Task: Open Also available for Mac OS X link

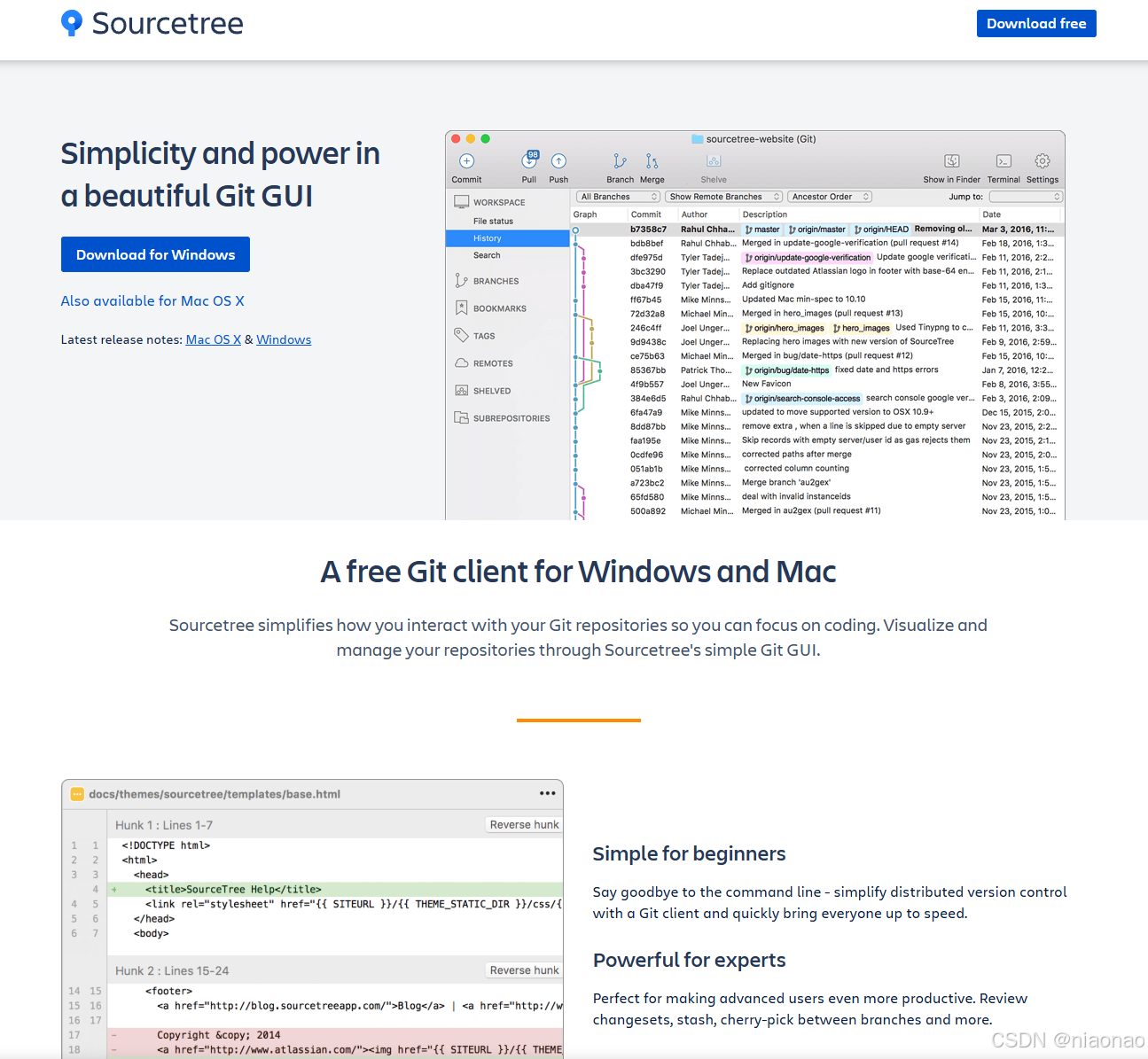Action: coord(152,300)
